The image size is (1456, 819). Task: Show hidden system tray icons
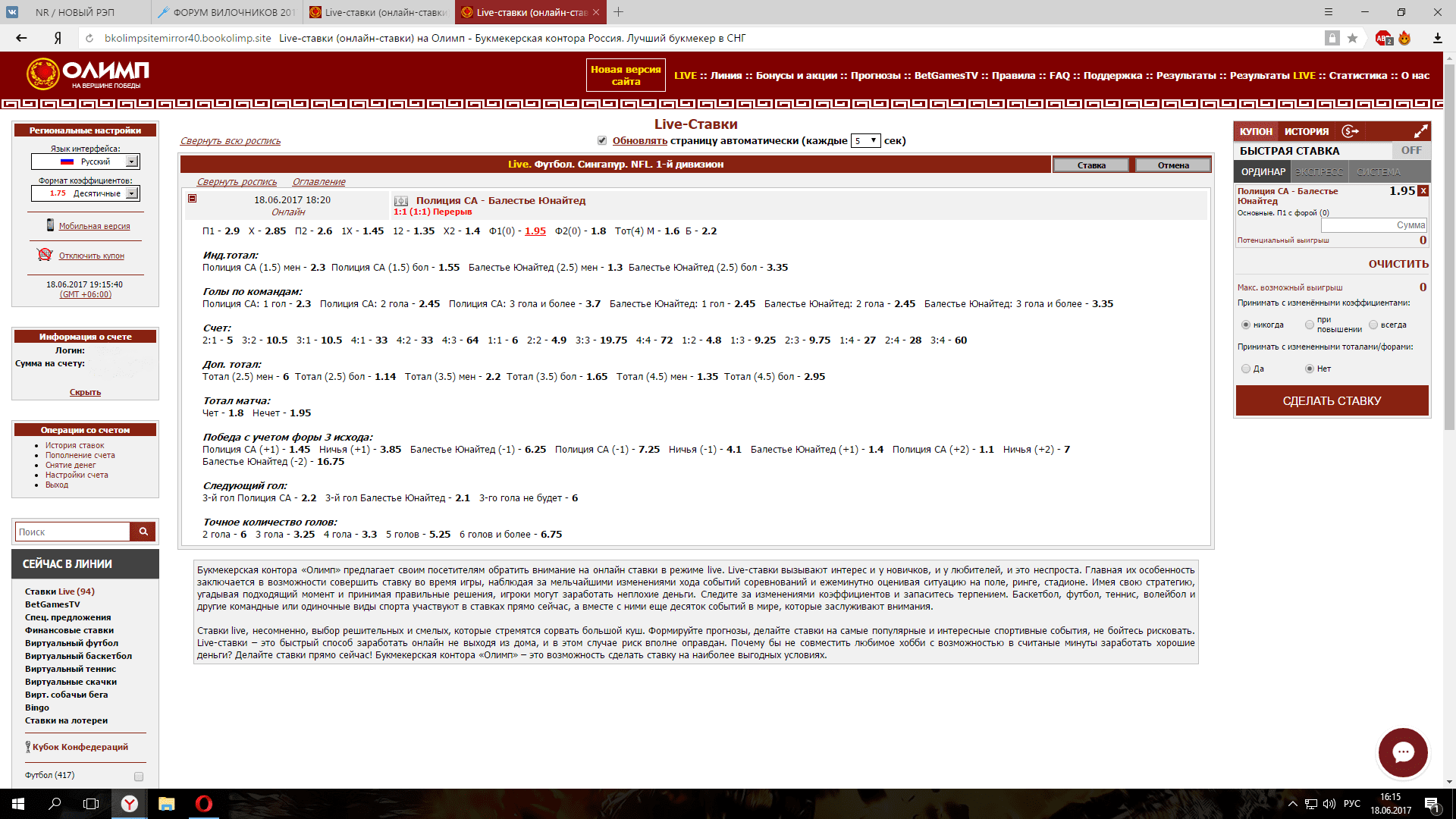point(1293,804)
